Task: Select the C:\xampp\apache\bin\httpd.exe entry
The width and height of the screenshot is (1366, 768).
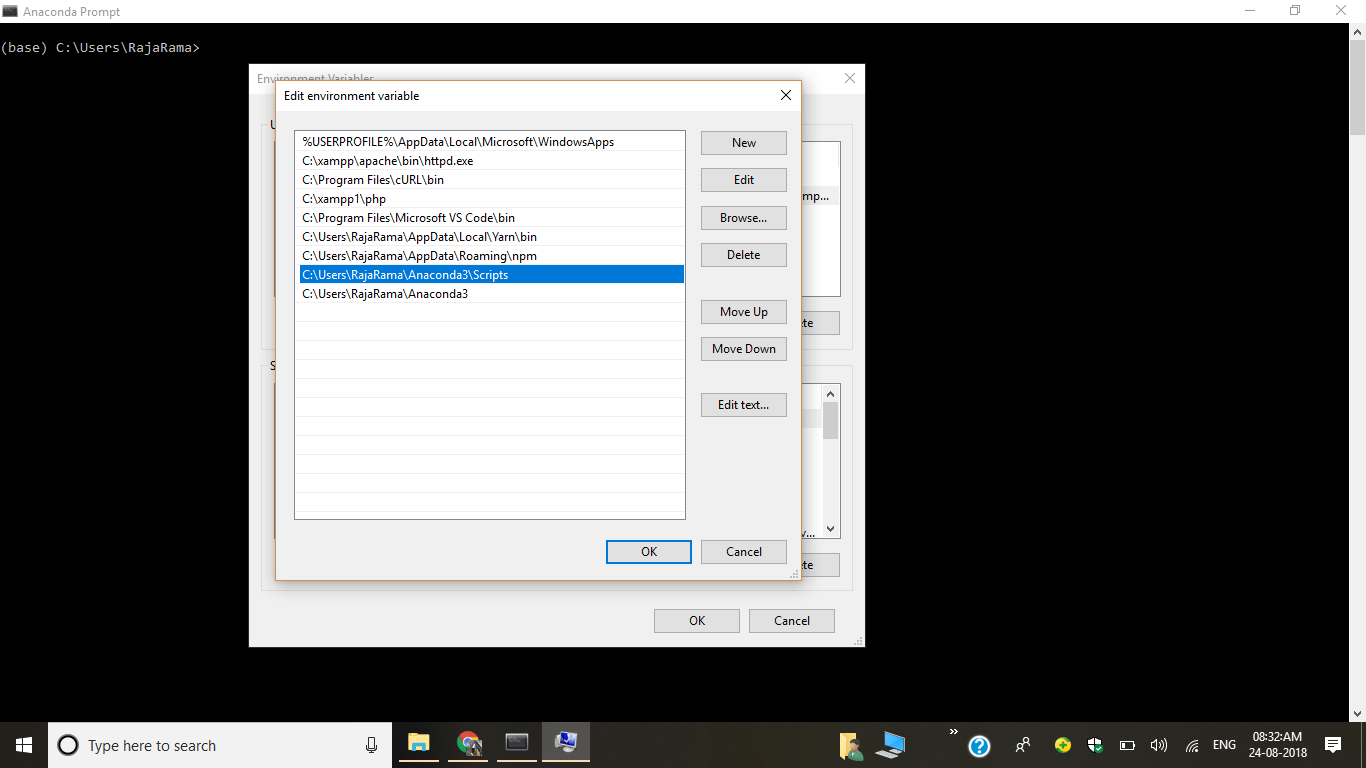Action: pos(490,161)
